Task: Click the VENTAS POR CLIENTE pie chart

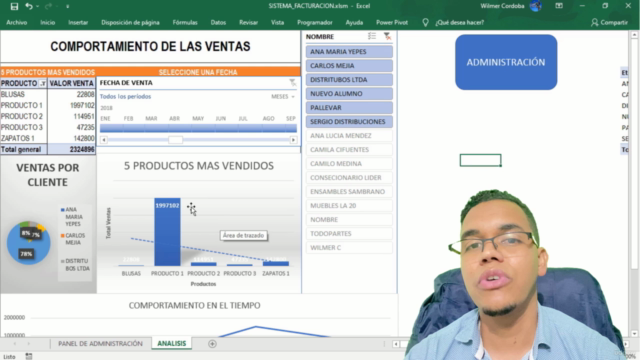Action: pos(28,243)
